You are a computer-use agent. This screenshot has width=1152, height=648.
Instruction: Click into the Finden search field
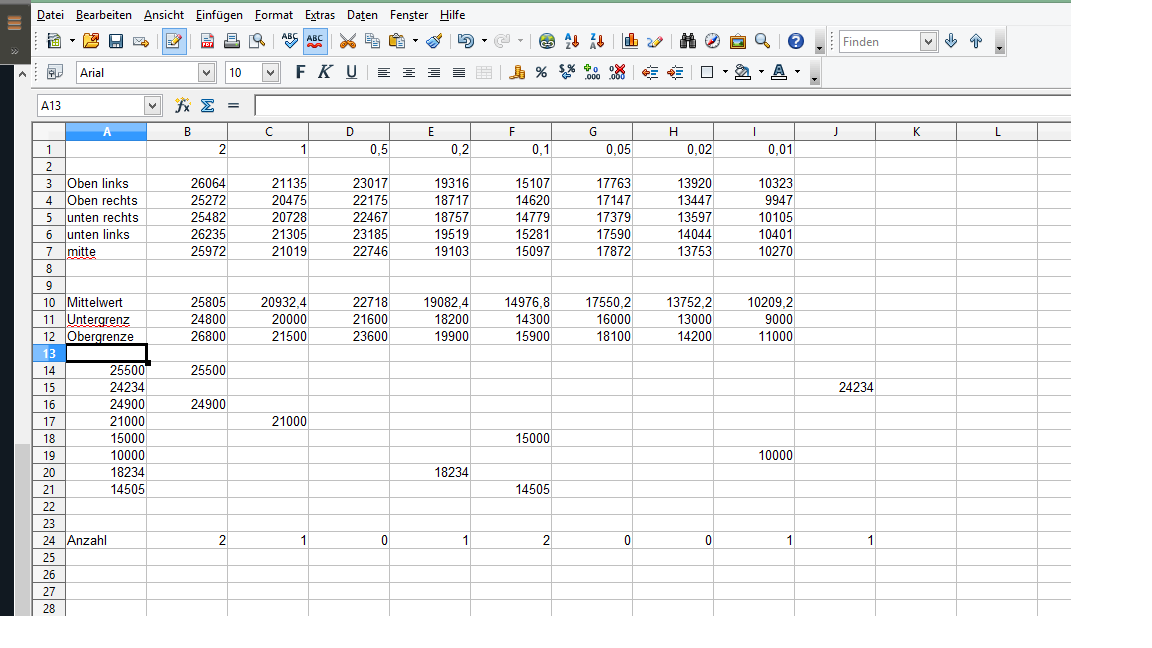(x=879, y=42)
